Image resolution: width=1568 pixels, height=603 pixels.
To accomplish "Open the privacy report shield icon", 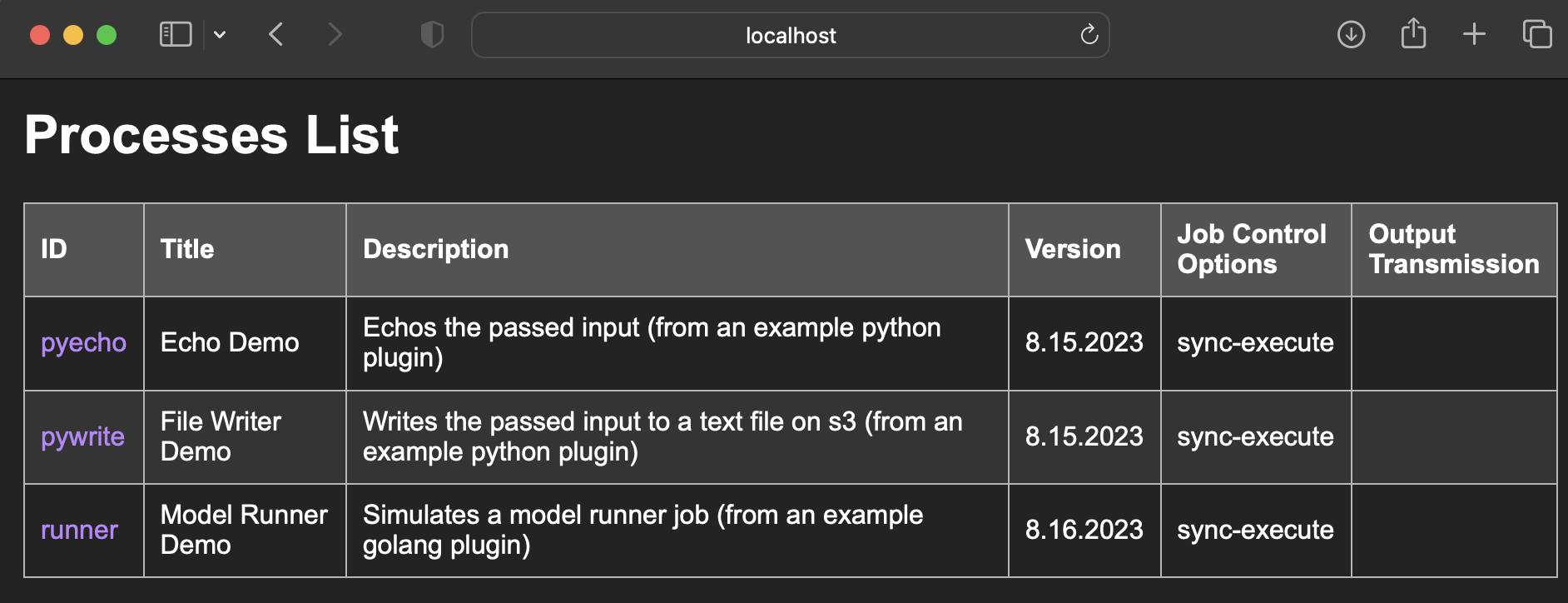I will [432, 34].
